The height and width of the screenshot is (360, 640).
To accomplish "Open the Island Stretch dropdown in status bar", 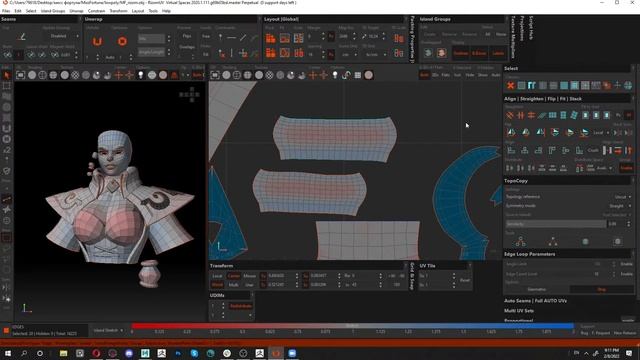I will (x=108, y=330).
